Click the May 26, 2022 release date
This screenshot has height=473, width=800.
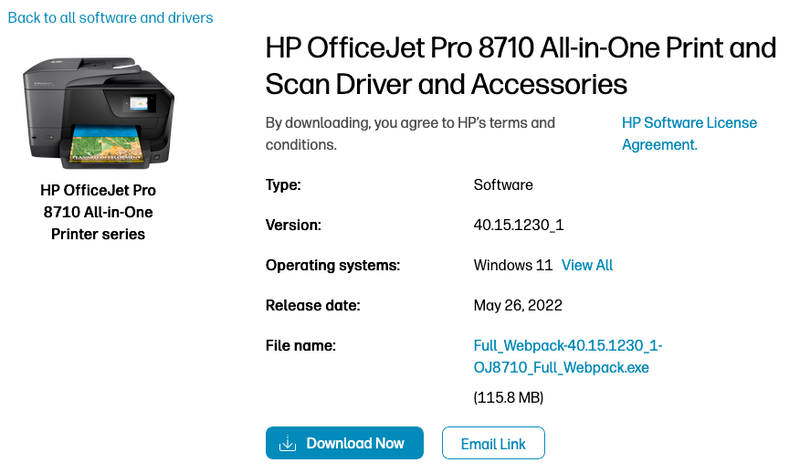(x=518, y=305)
